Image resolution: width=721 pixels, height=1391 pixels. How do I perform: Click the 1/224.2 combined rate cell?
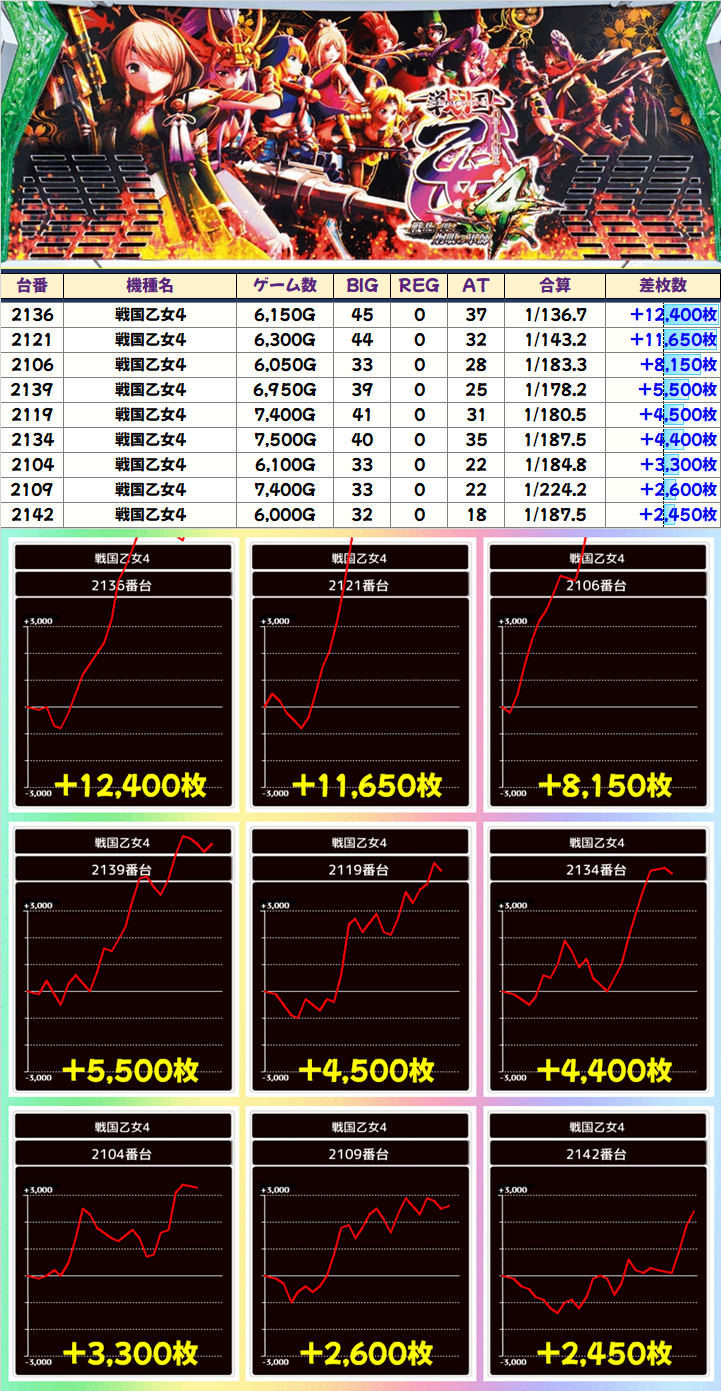coord(555,490)
